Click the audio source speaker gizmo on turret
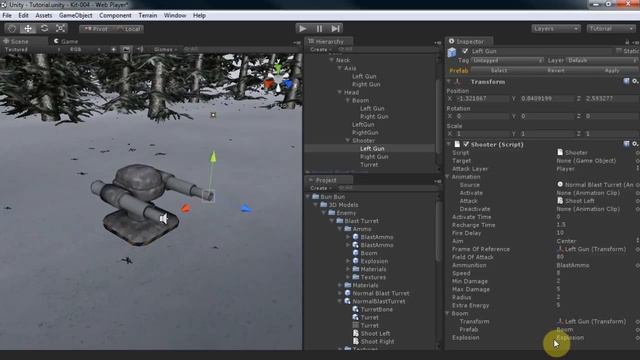 (x=164, y=219)
